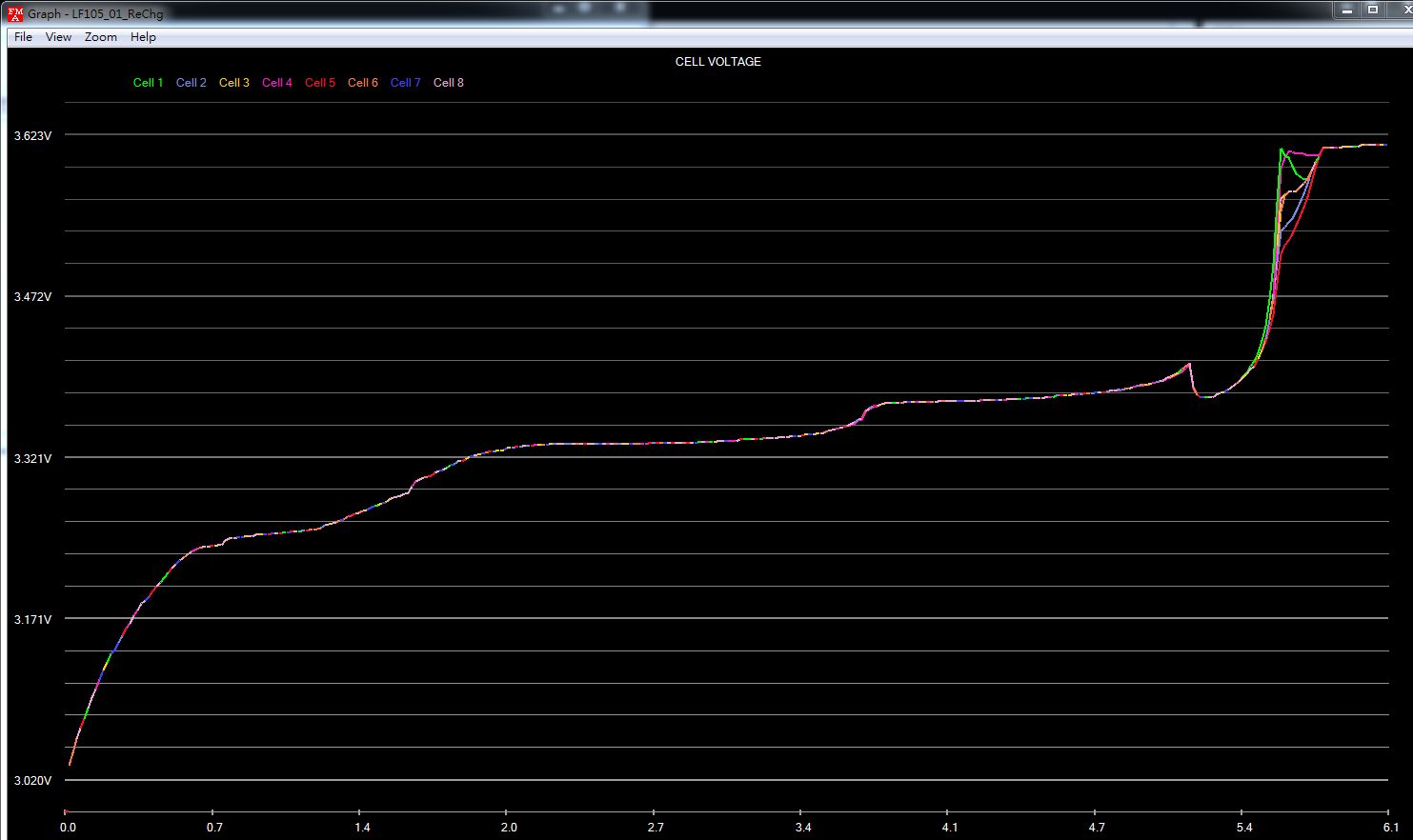Select the red Cell 5 legend label
The image size is (1413, 840).
coord(319,83)
